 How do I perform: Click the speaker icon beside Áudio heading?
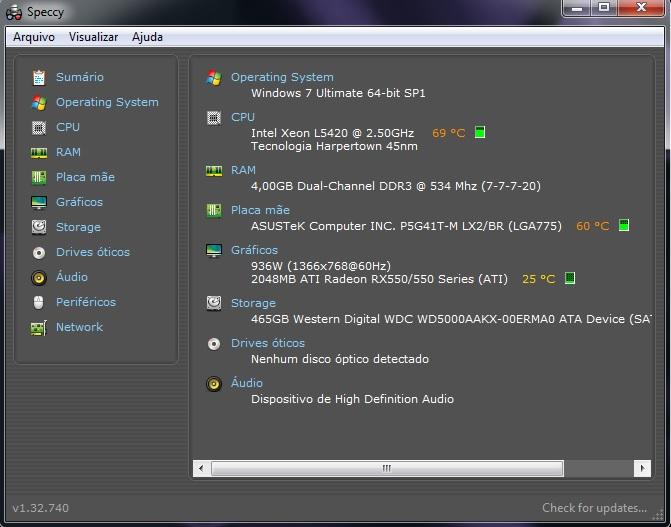[x=214, y=384]
